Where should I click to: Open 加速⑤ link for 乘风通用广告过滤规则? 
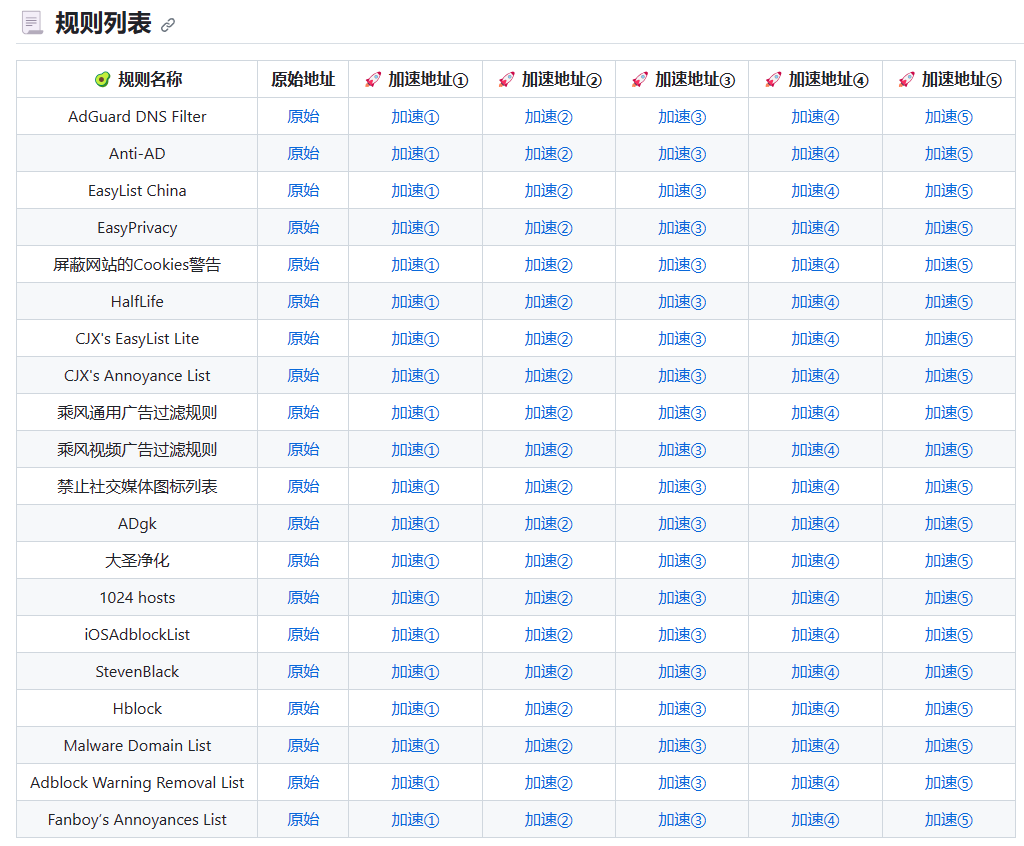(x=948, y=413)
